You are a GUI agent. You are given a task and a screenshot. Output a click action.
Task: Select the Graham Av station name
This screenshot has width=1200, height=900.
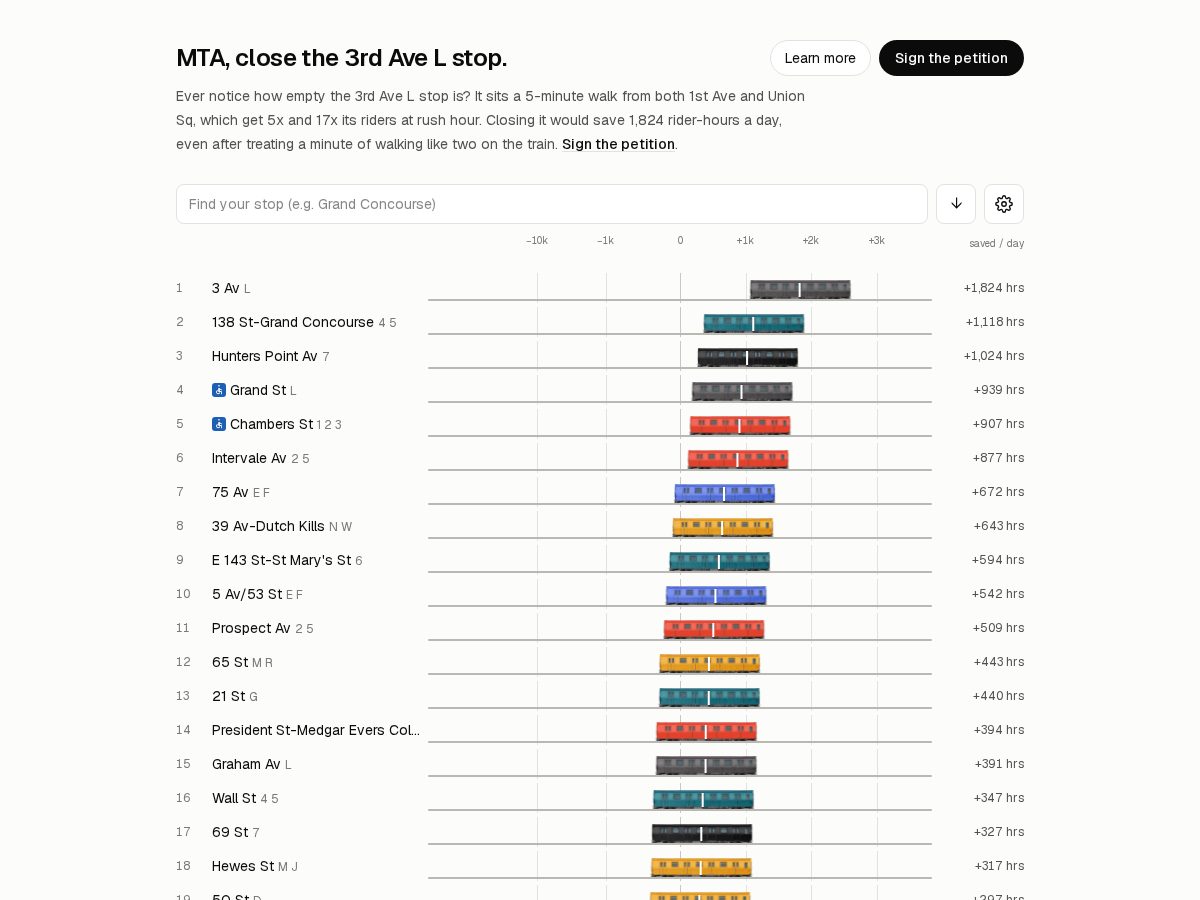click(x=246, y=764)
